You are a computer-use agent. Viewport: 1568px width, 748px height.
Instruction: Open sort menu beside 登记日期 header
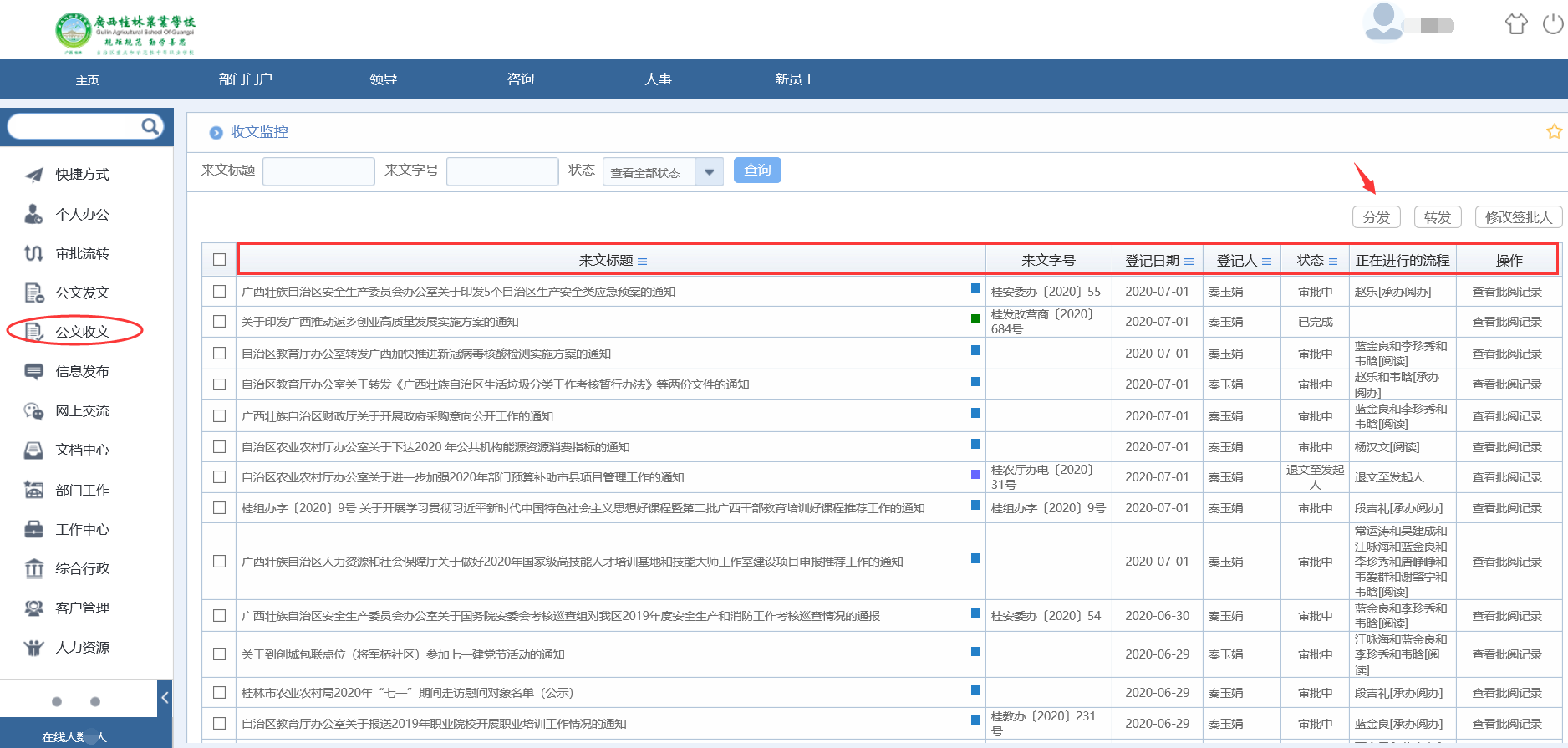tap(1189, 262)
